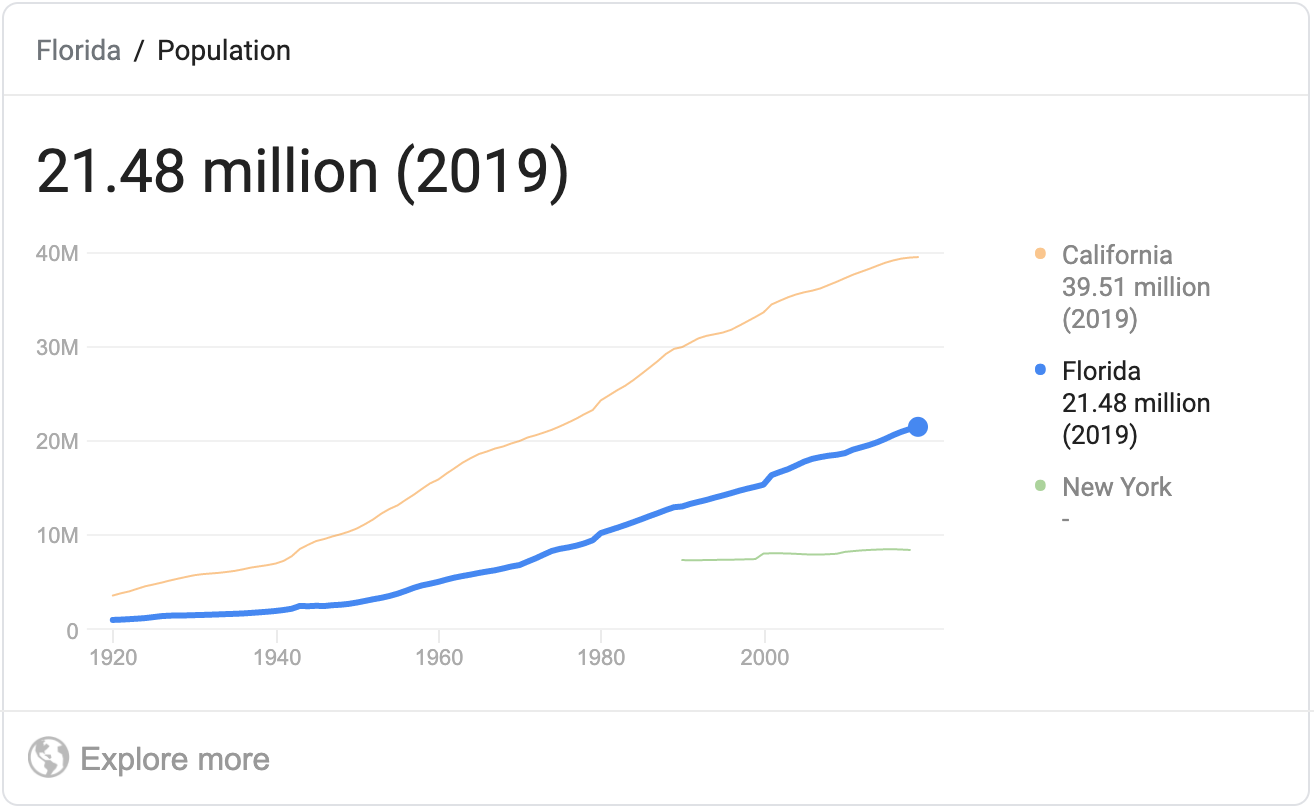Viewport: 1314px width, 808px height.
Task: Click the 1920 x-axis label
Action: tap(113, 657)
